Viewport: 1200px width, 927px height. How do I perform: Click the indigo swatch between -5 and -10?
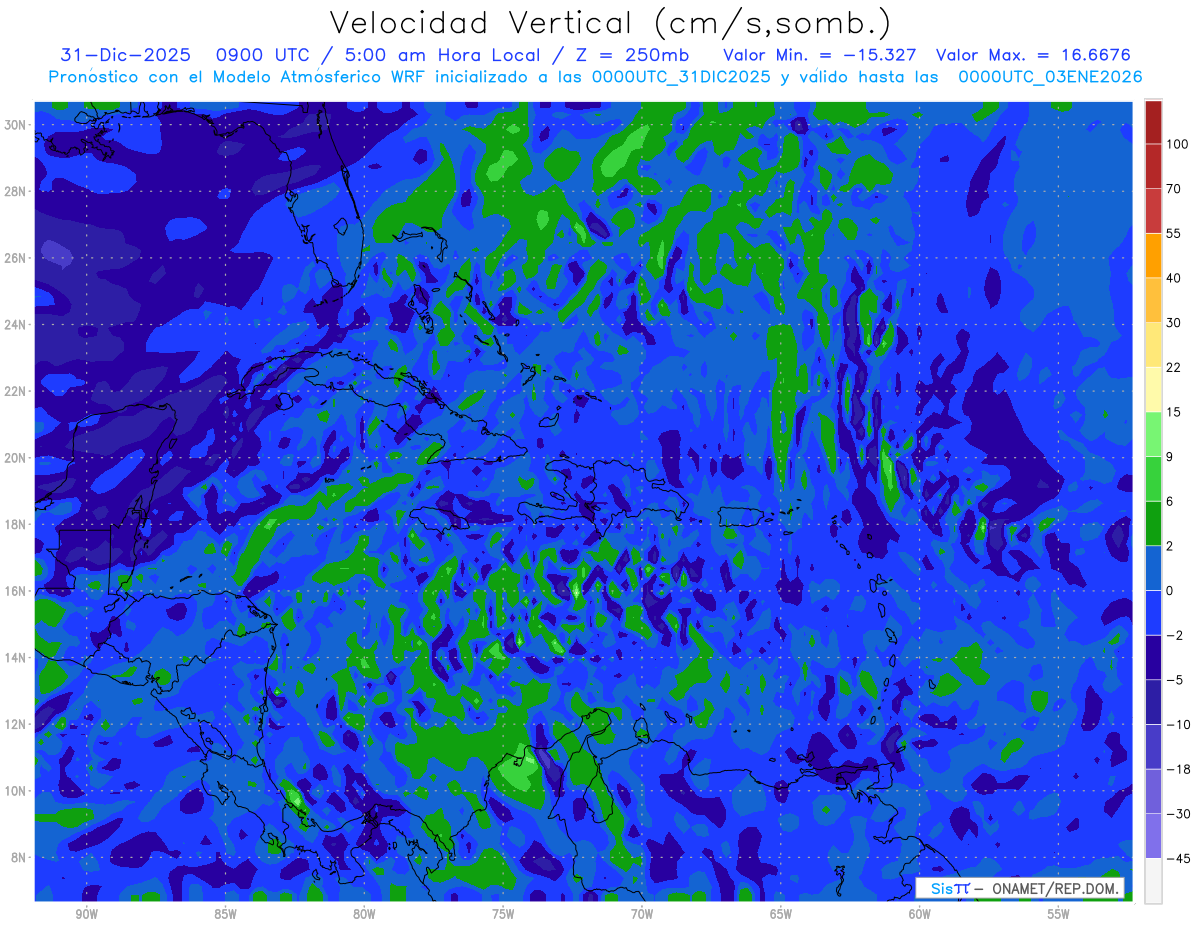point(1153,701)
